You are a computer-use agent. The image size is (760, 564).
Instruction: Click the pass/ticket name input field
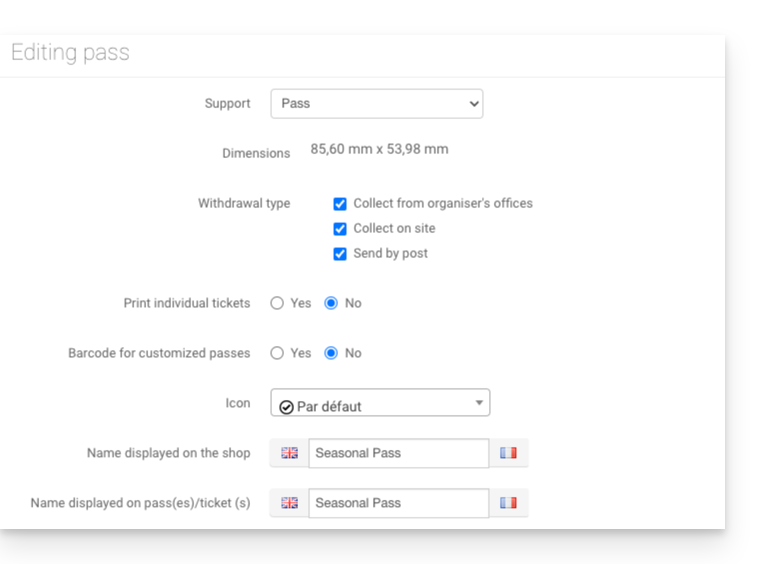pyautogui.click(x=398, y=503)
